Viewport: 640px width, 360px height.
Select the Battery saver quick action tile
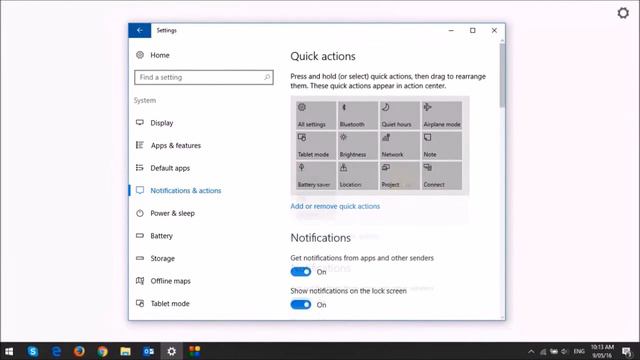316,176
